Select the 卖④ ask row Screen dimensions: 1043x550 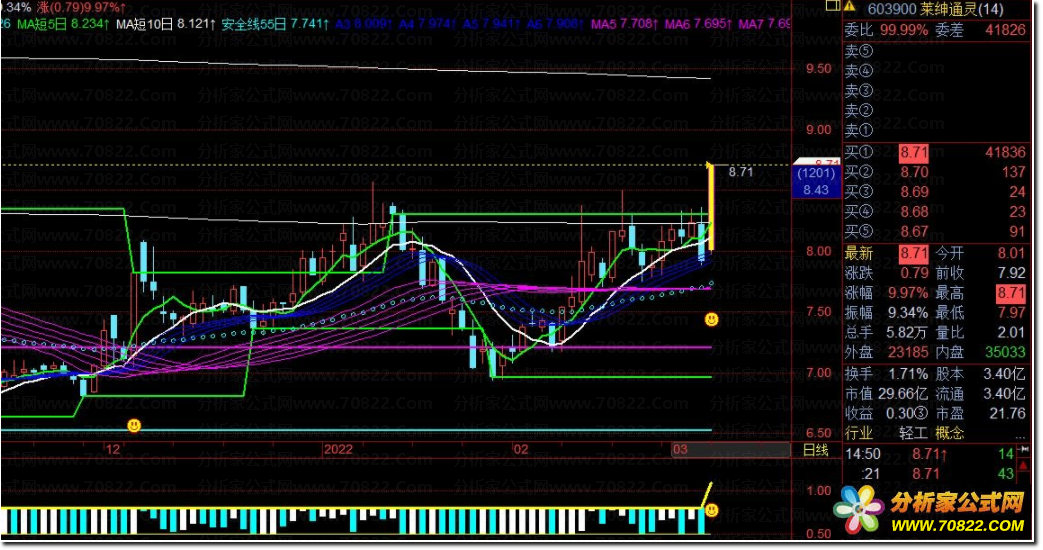point(936,71)
